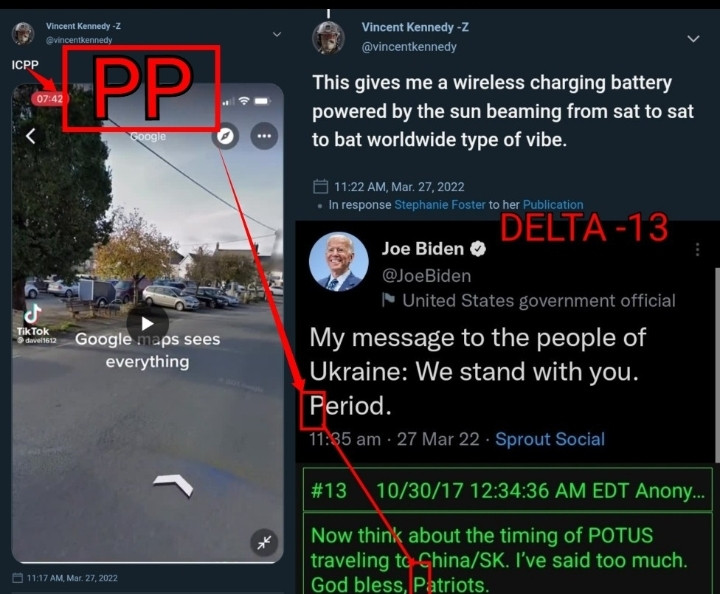
Task: Expand the right post's dropdown chevron
Action: tap(693, 39)
